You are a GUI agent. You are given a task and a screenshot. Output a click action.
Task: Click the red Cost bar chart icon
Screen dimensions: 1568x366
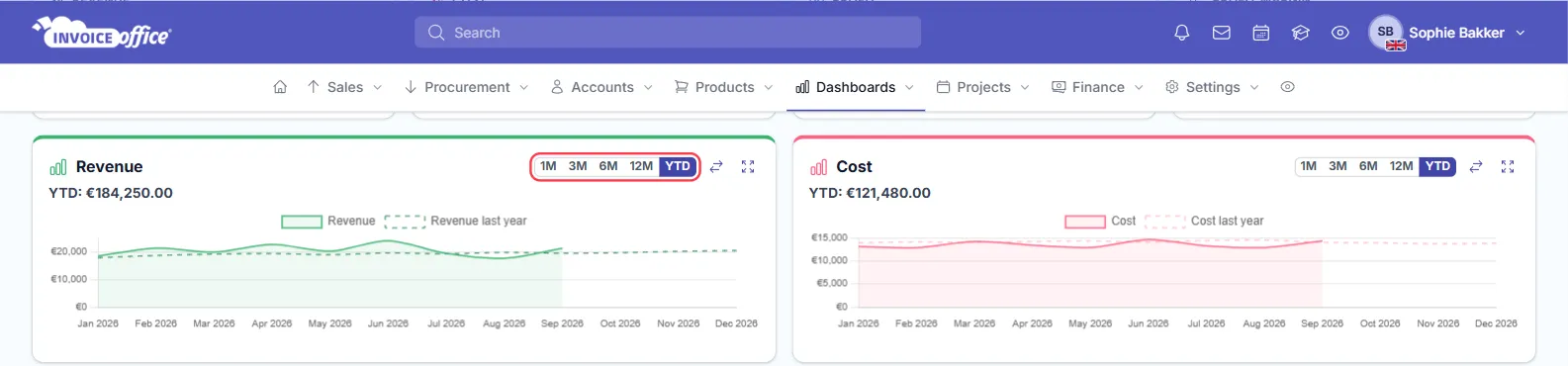tap(818, 167)
